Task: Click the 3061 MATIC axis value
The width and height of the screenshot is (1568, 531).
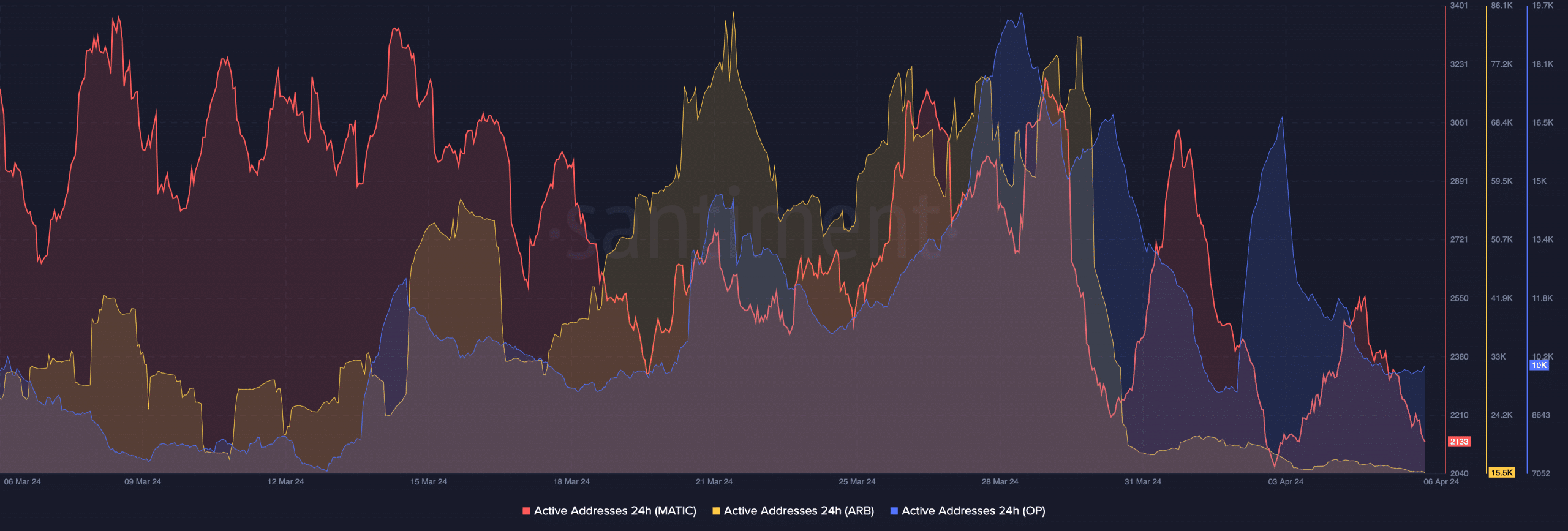Action: pos(1459,122)
